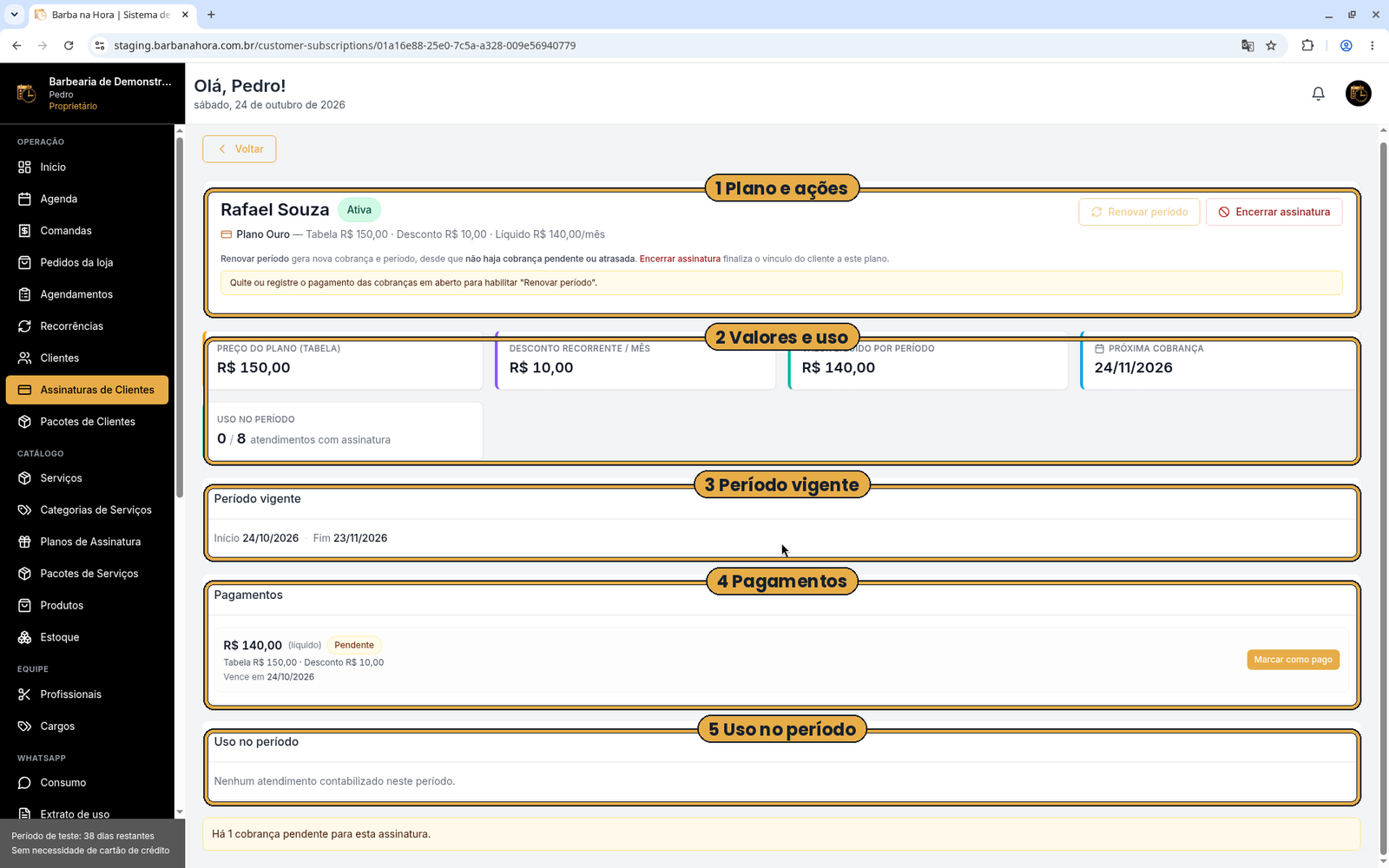
Task: Open Produtos in the catalog menu
Action: pyautogui.click(x=87, y=605)
